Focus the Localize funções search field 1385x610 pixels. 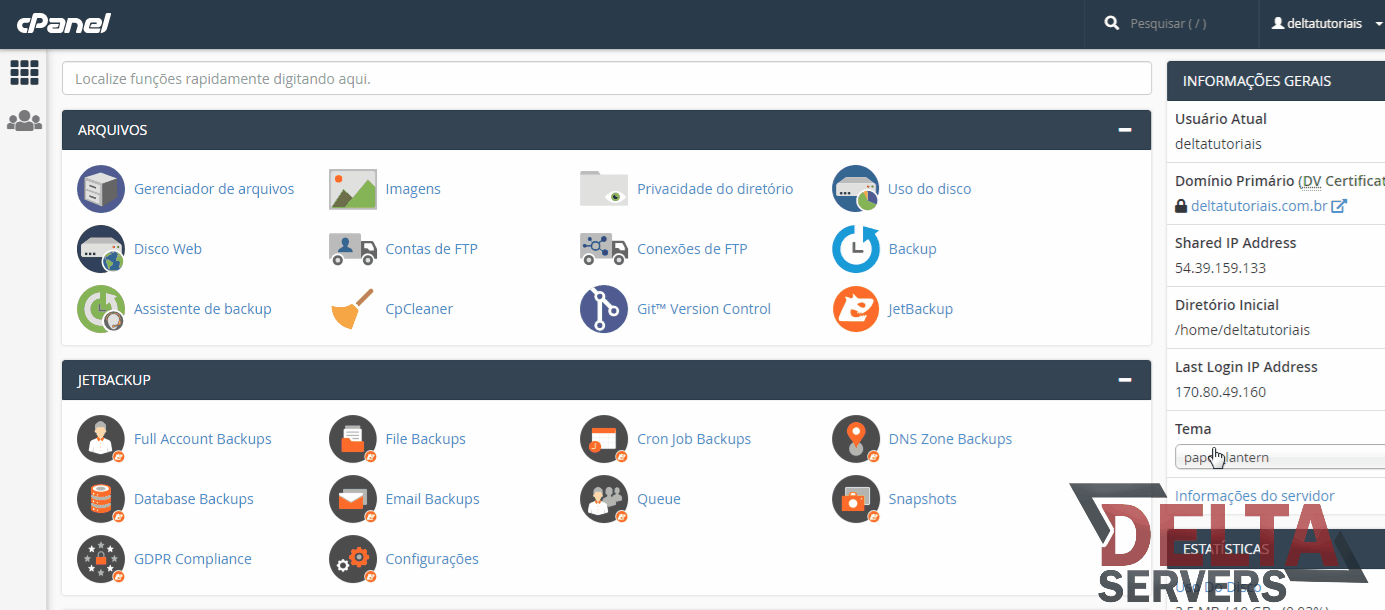click(606, 78)
